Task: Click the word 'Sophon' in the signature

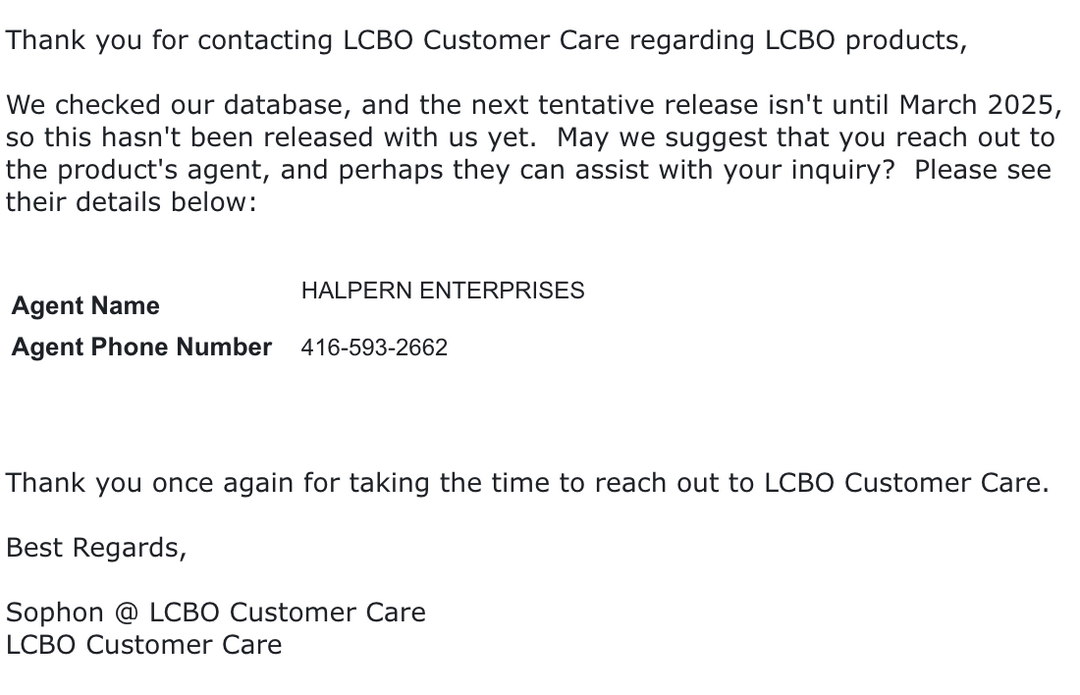Action: point(54,612)
